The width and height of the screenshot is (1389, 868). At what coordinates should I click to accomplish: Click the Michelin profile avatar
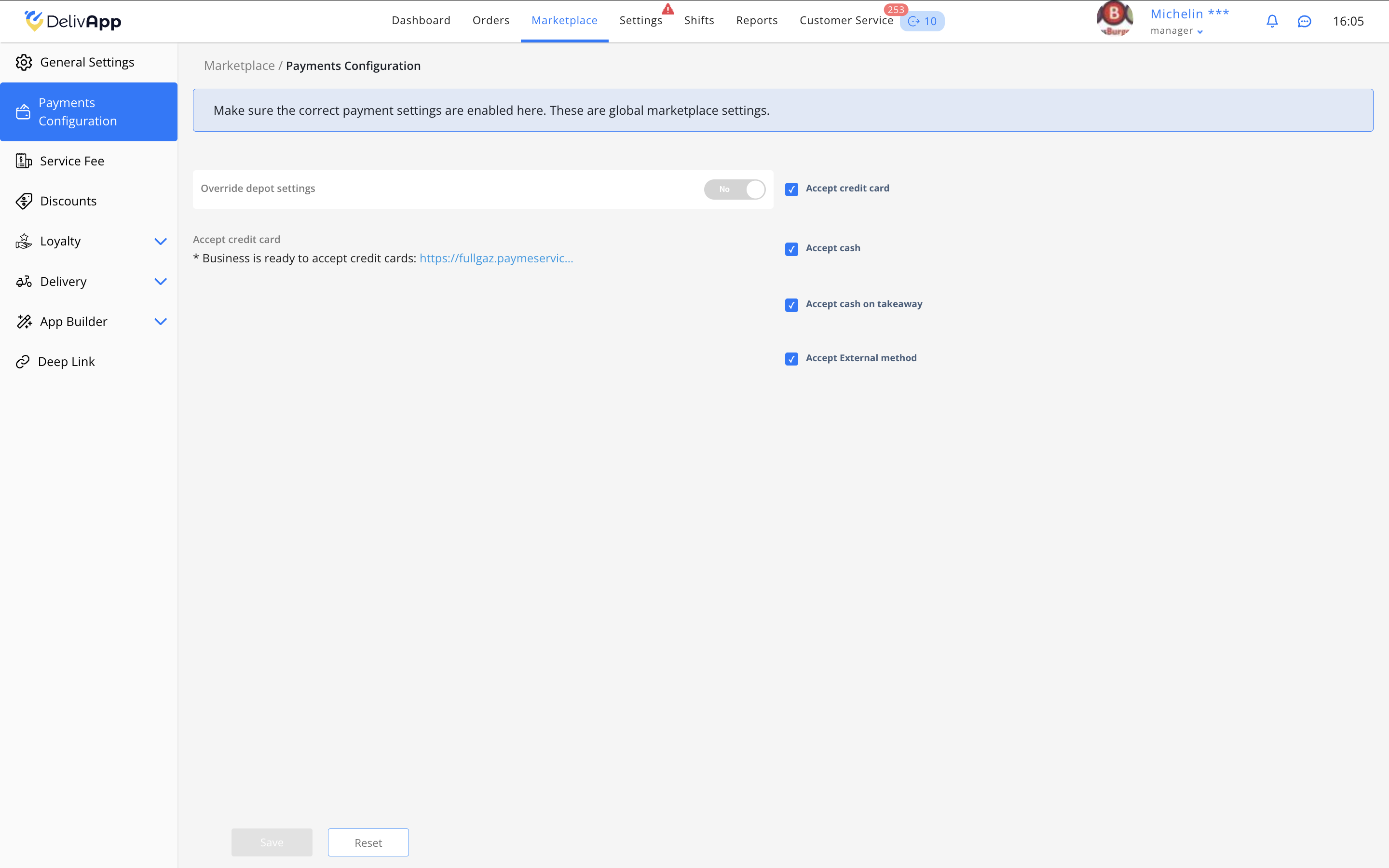click(x=1114, y=18)
